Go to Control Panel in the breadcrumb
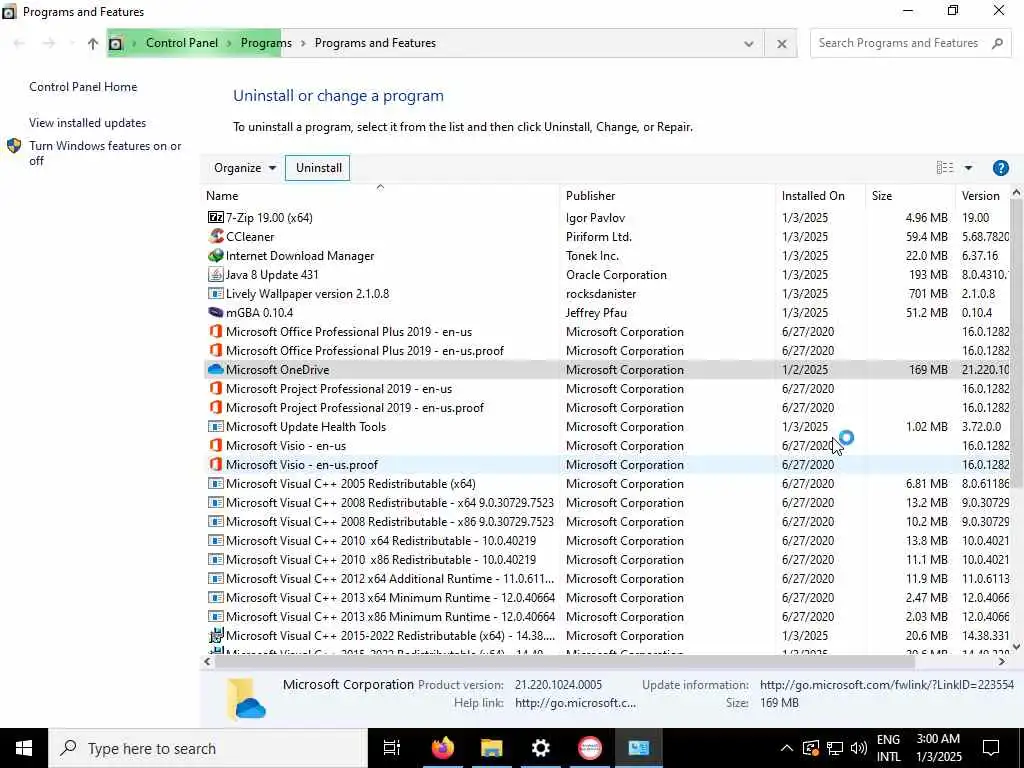1024x768 pixels. pyautogui.click(x=182, y=43)
